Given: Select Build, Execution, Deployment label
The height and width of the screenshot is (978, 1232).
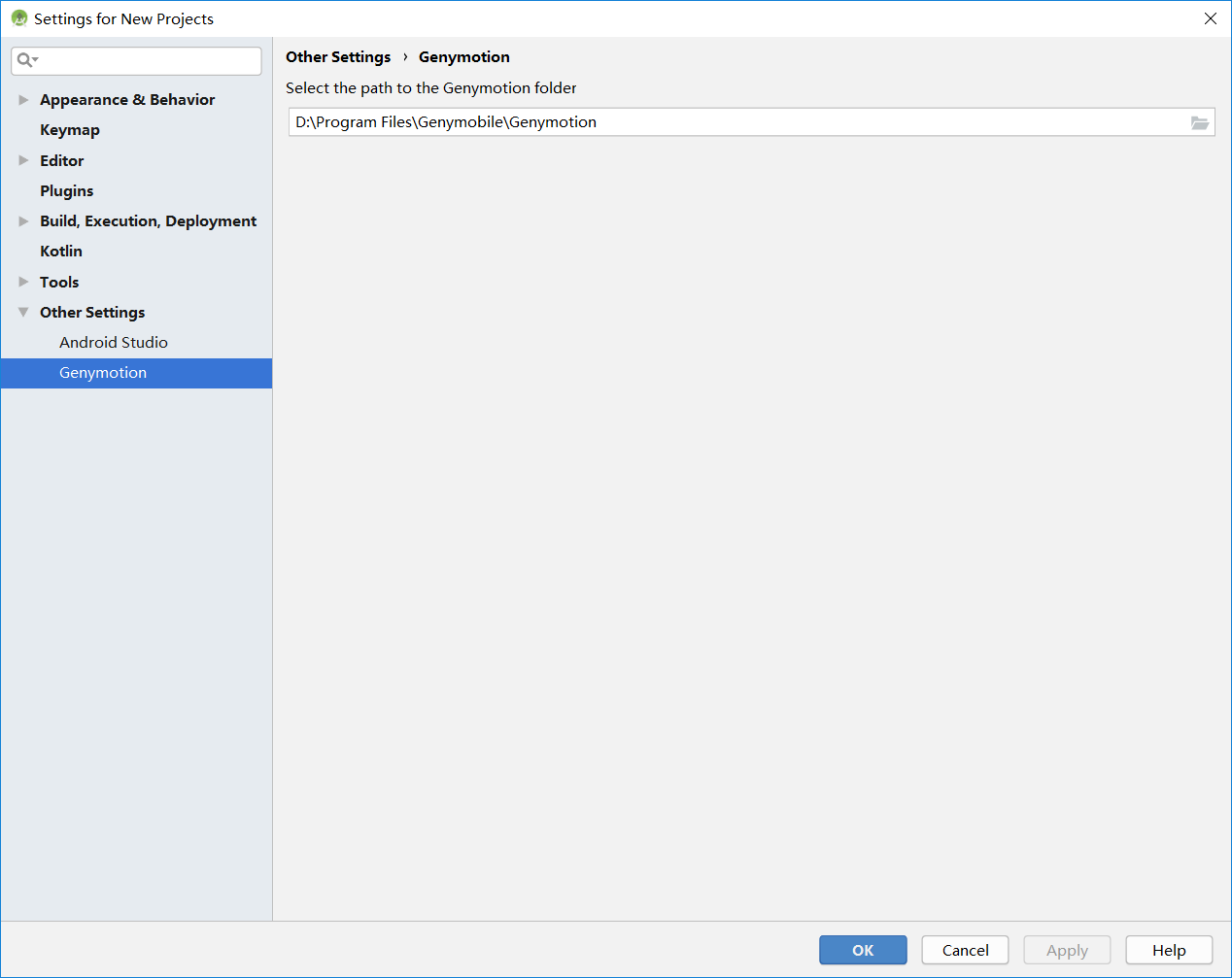Looking at the screenshot, I should coord(149,221).
